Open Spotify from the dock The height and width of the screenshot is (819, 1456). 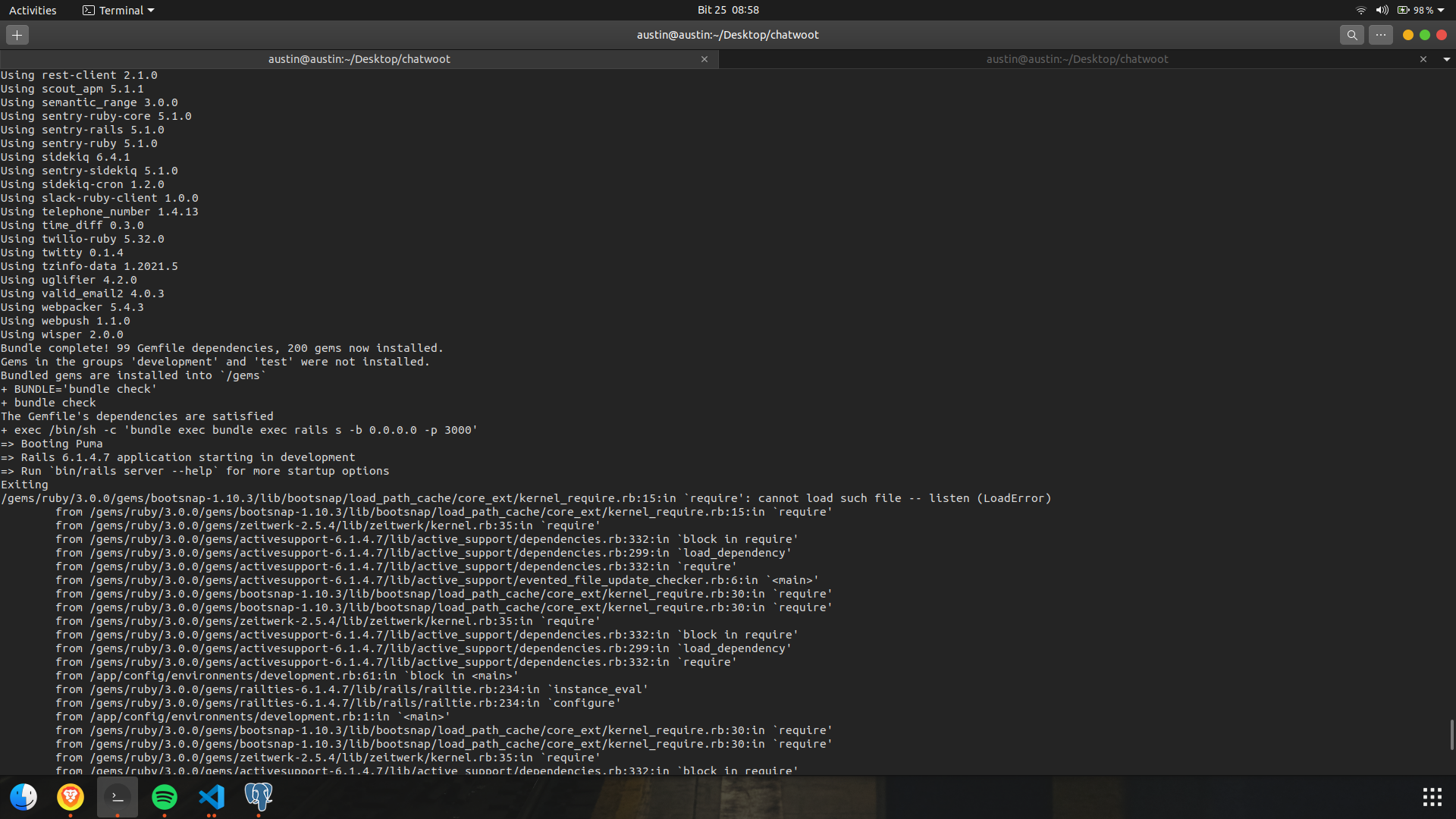164,797
